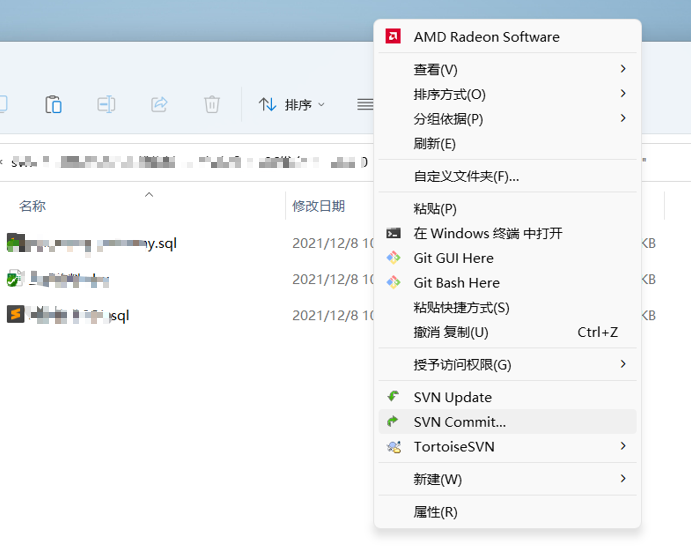Click the toolbar delete trash icon
This screenshot has height=557, width=691.
pos(212,104)
